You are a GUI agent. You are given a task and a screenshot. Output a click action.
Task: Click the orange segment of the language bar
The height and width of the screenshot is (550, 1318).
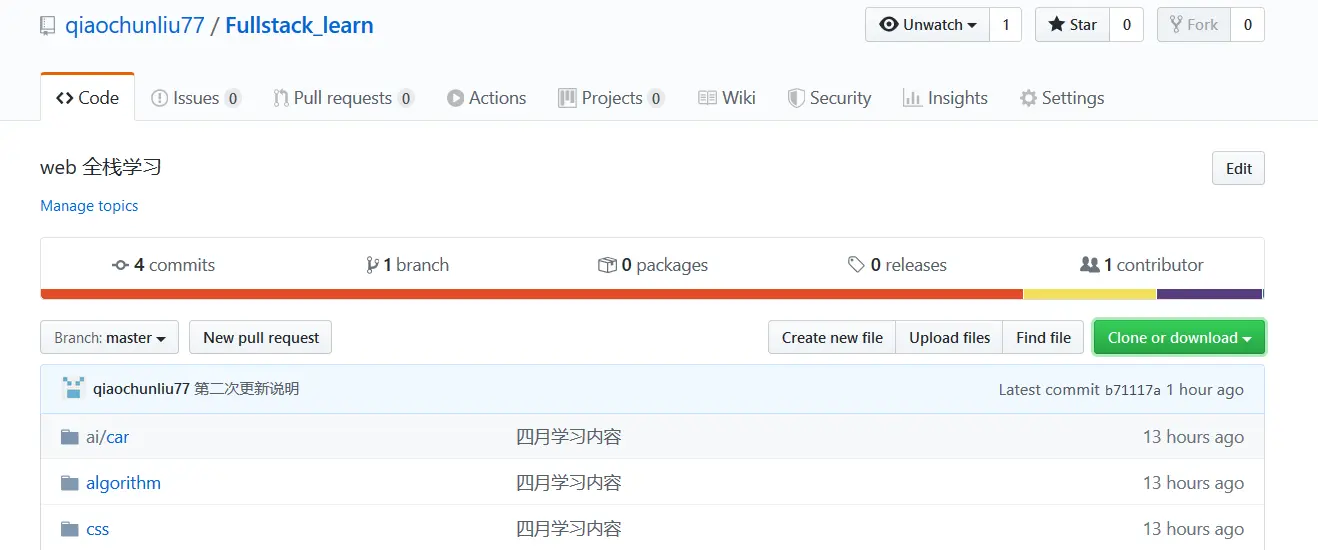pyautogui.click(x=532, y=294)
